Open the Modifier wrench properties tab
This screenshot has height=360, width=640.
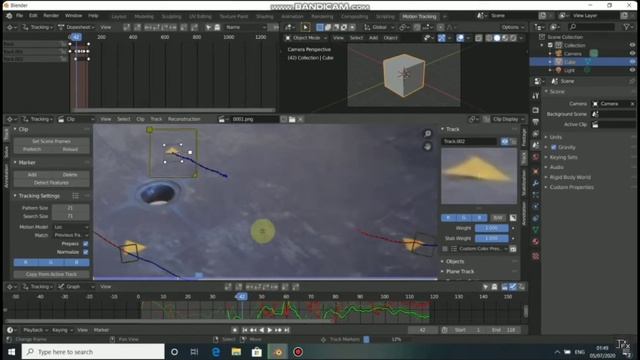[x=536, y=183]
